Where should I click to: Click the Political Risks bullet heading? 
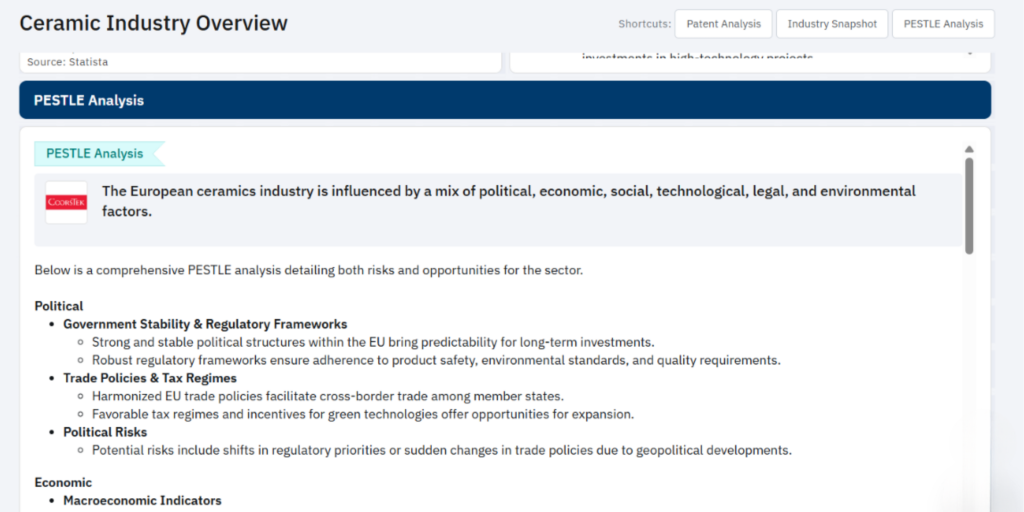[x=105, y=432]
